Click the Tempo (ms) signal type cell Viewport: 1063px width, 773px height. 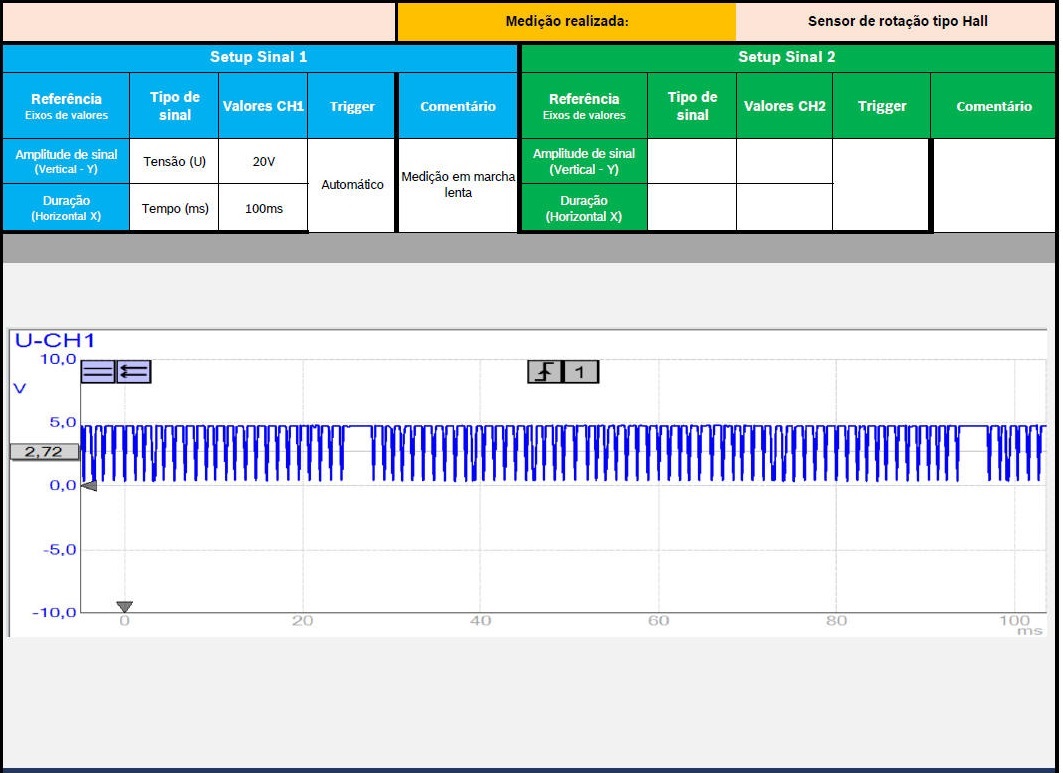click(174, 208)
